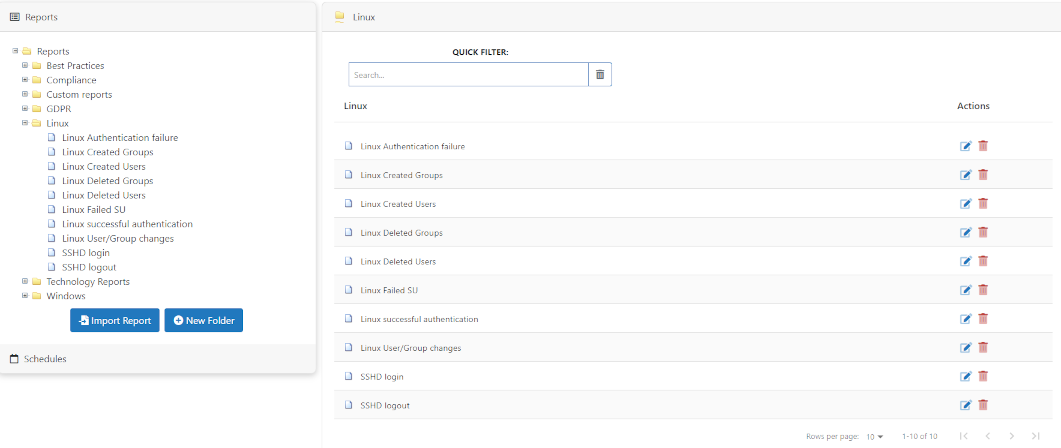Edit the Linux Failed SU report

tap(966, 290)
